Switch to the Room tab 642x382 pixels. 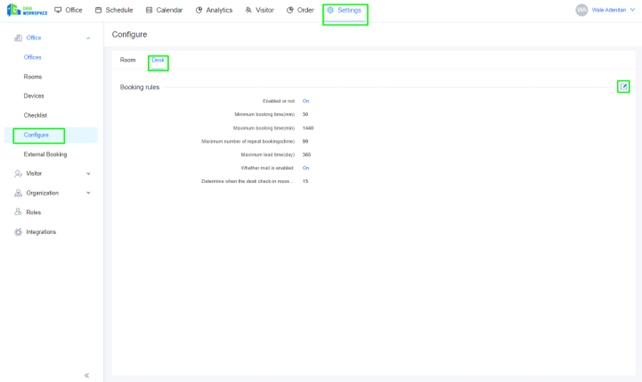[x=127, y=60]
